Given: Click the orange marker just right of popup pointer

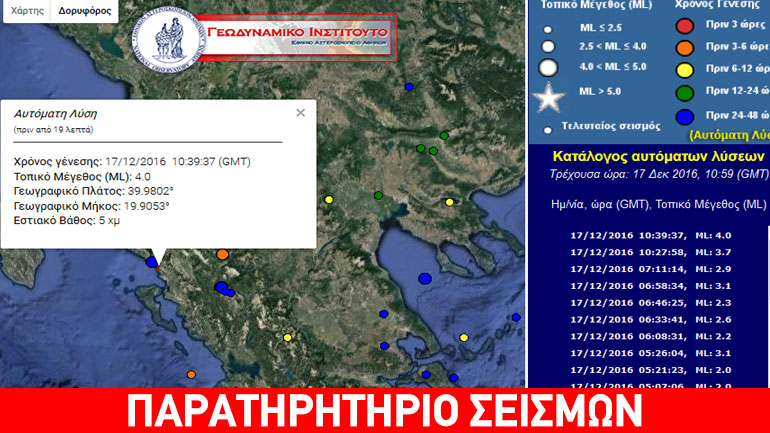Looking at the screenshot, I should tap(222, 254).
